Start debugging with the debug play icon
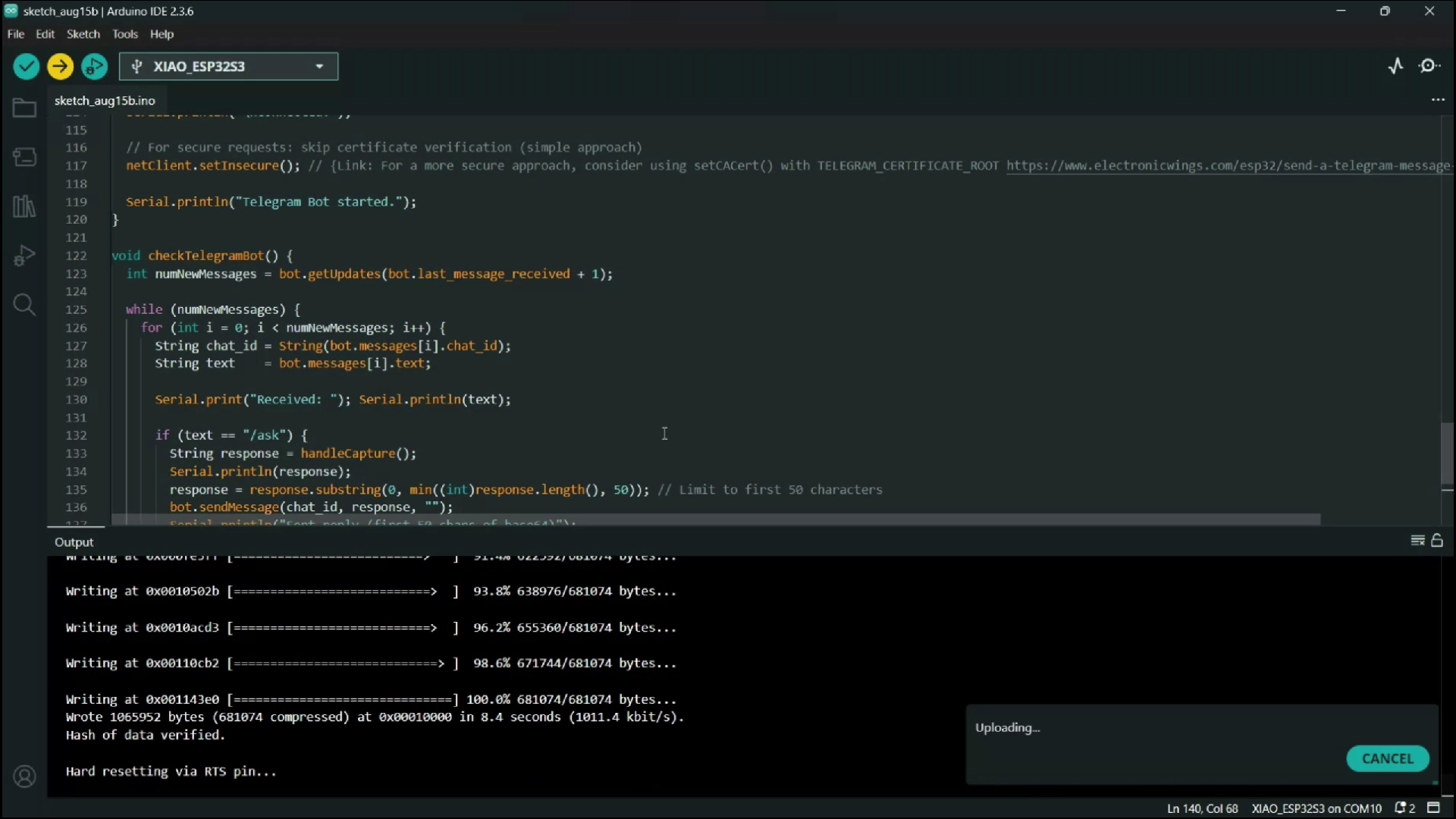This screenshot has width=1456, height=819. click(95, 67)
